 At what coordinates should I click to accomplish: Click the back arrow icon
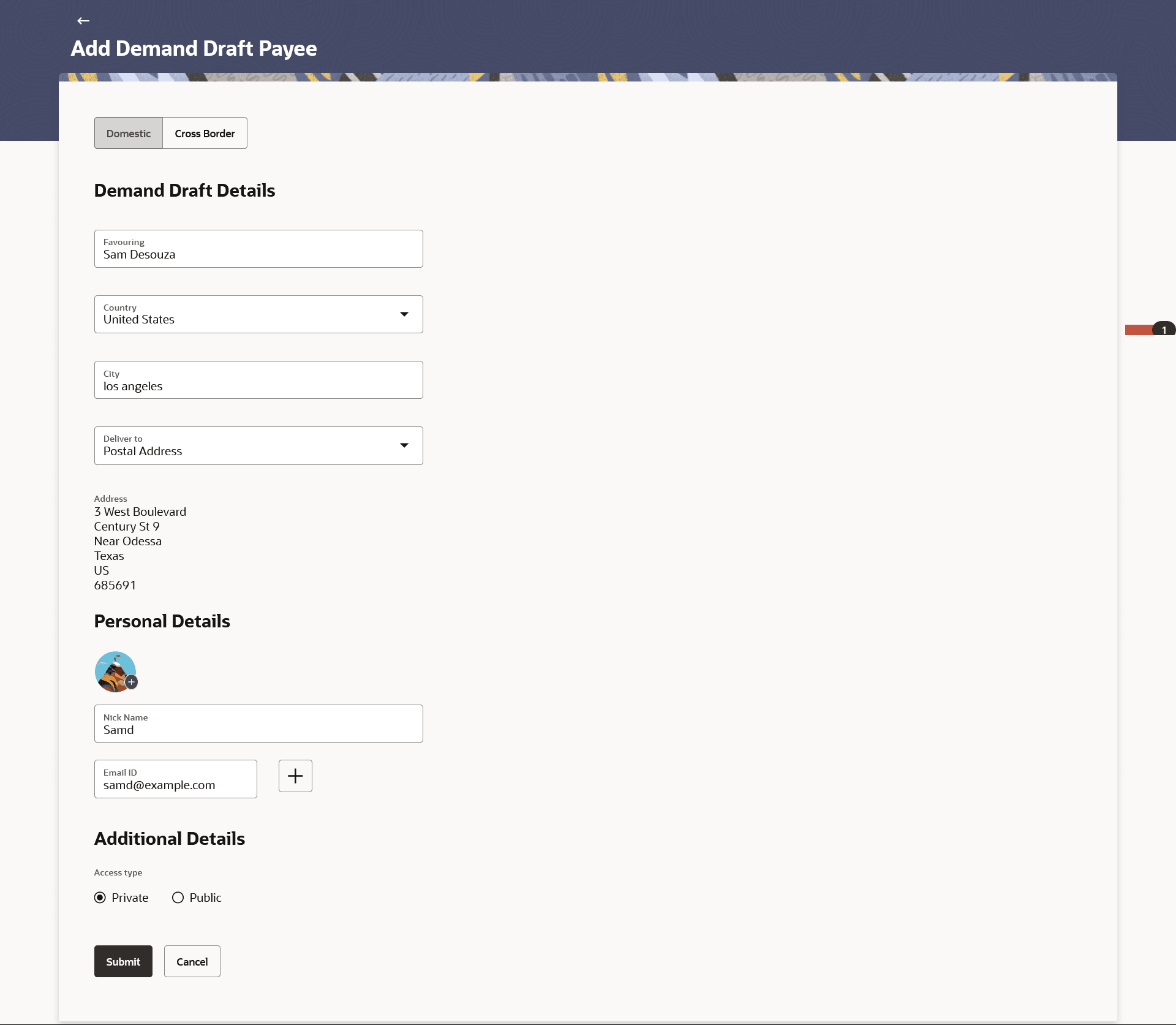(83, 21)
